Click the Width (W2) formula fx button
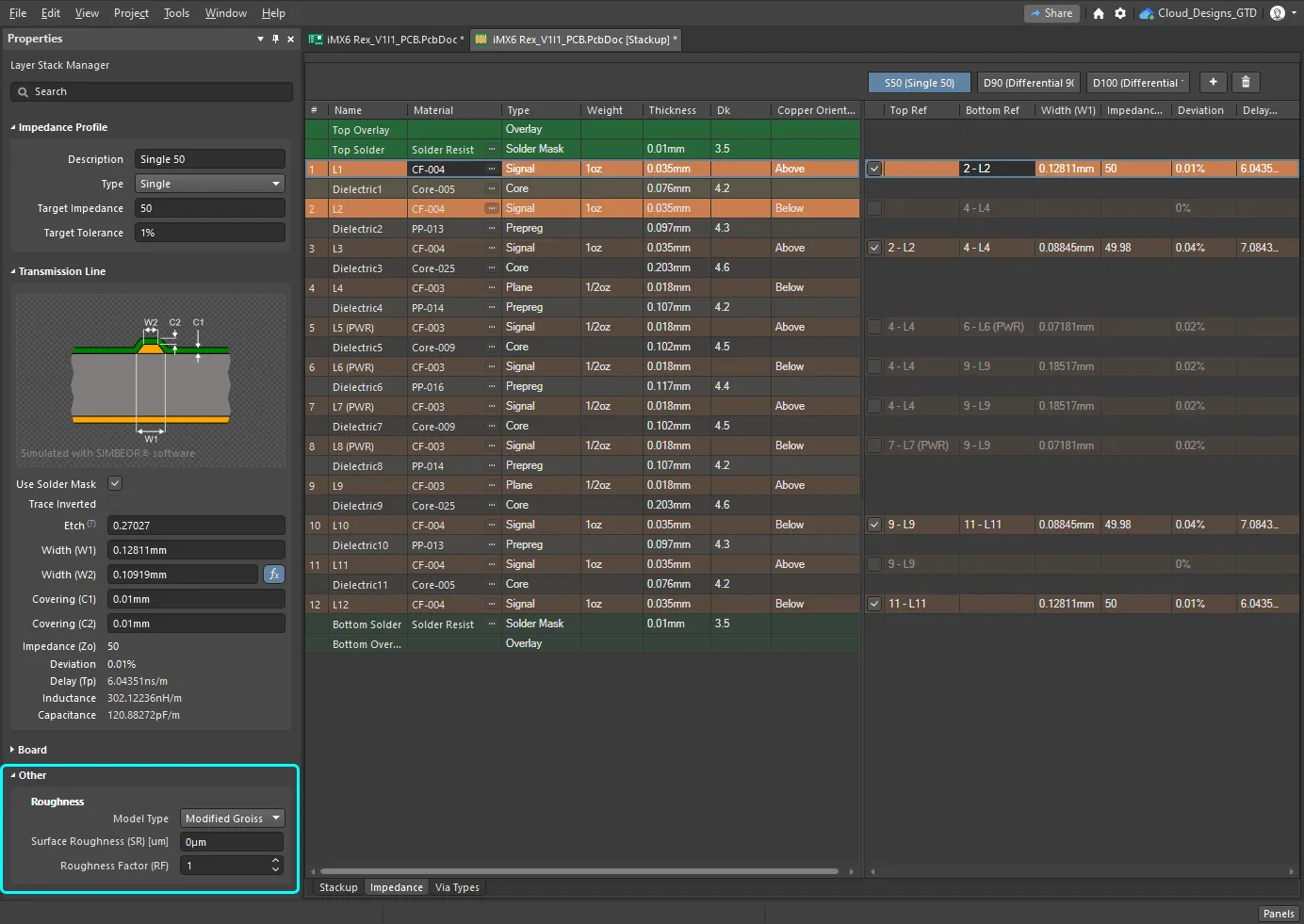The width and height of the screenshot is (1304, 924). [273, 575]
